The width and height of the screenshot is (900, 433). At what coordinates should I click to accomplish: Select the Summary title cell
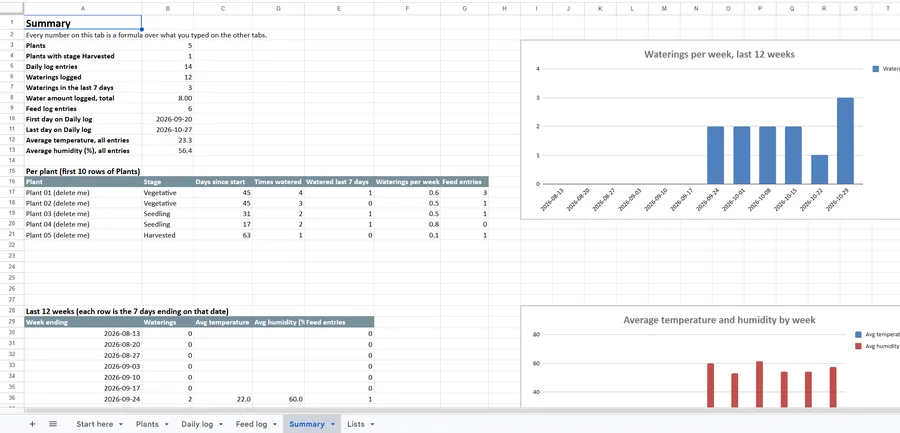coord(83,23)
